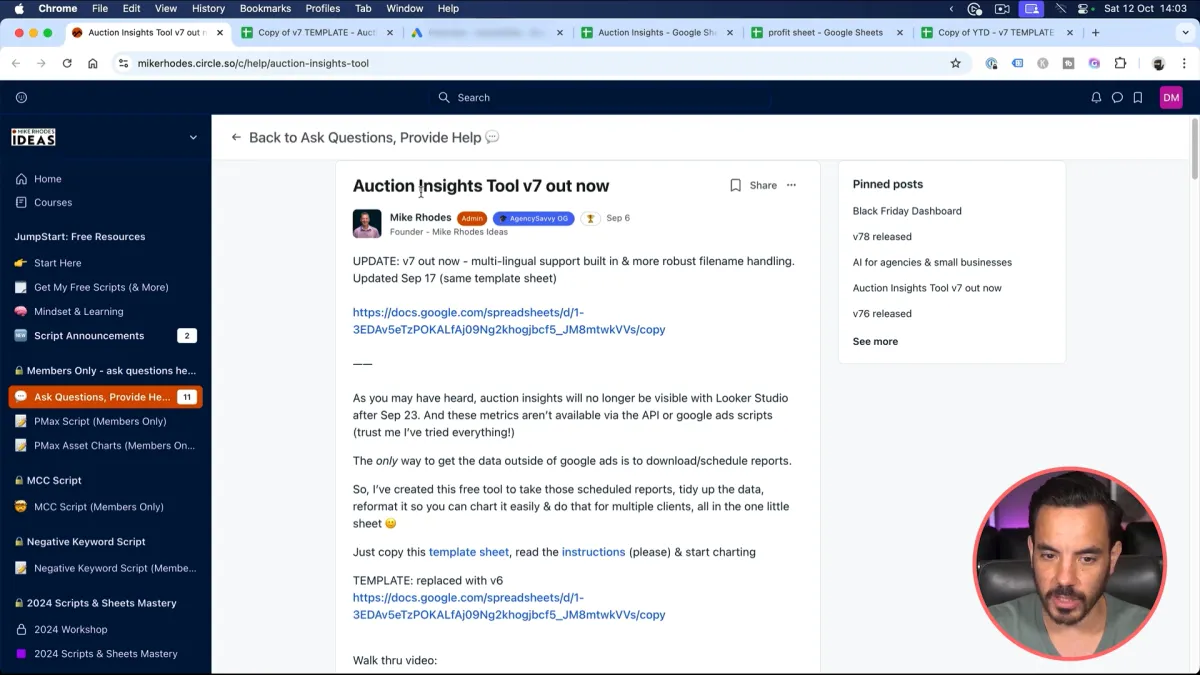Open the post's three-dot options menu
This screenshot has width=1200, height=675.
coord(791,185)
